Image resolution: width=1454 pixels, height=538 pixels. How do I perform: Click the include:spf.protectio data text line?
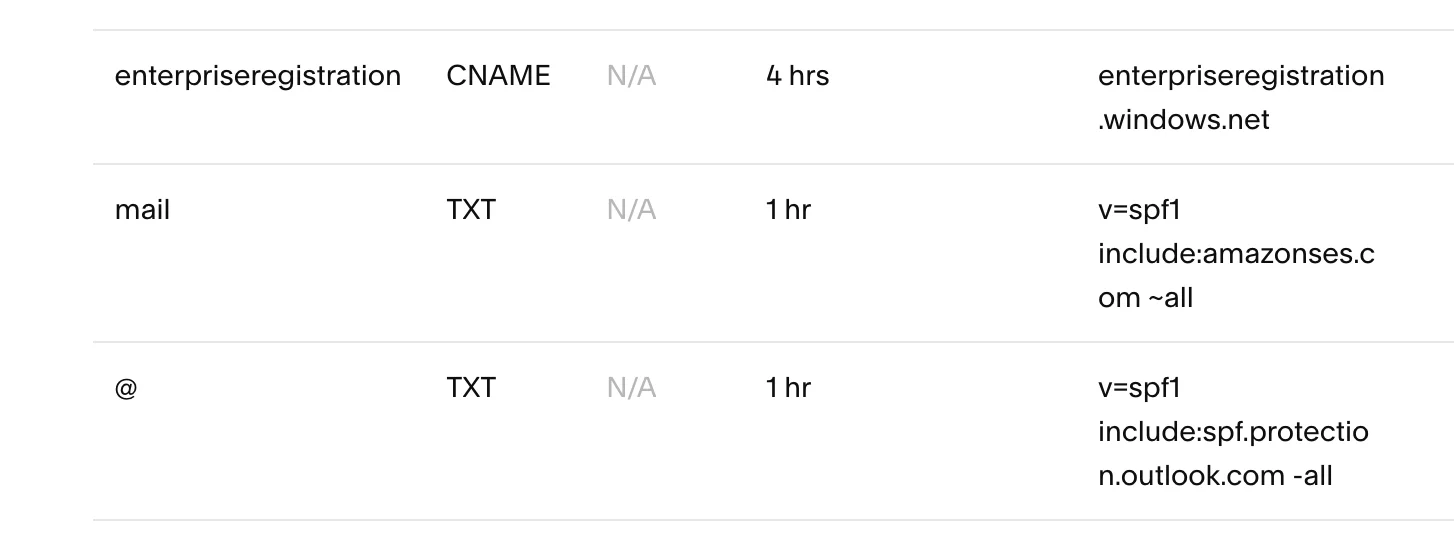click(x=1233, y=432)
